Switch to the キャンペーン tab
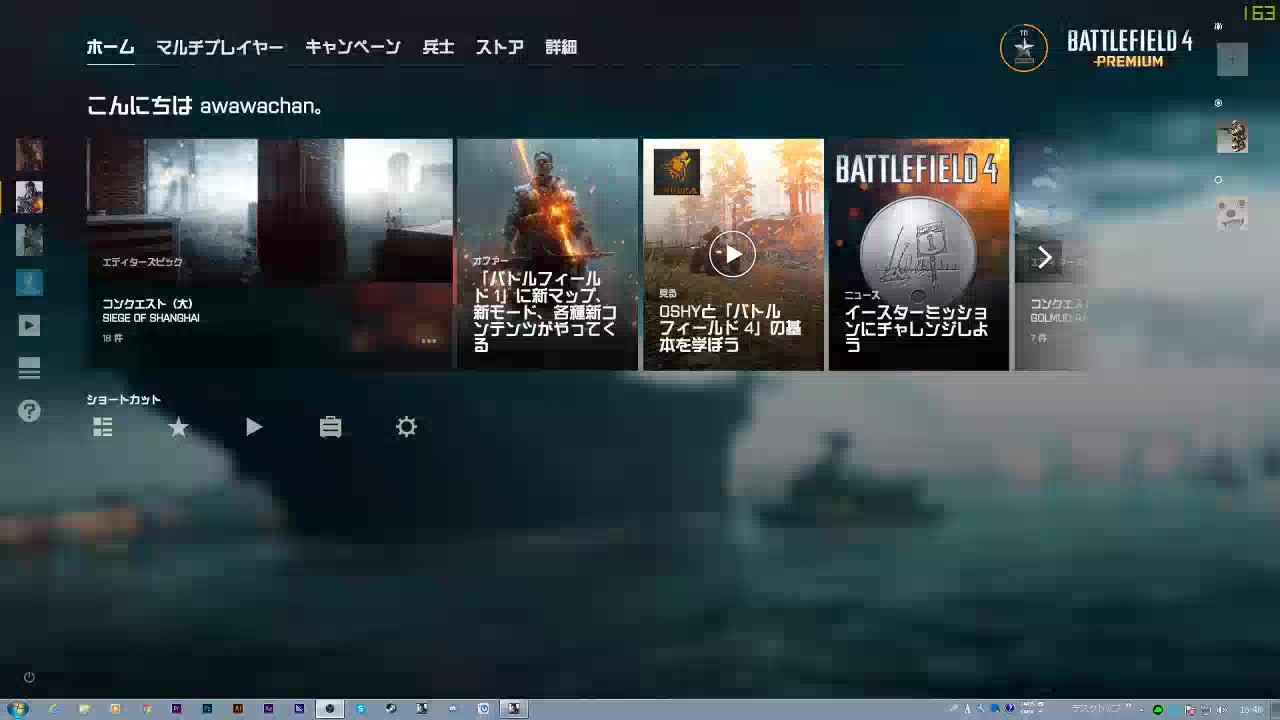The image size is (1280, 720). (353, 47)
